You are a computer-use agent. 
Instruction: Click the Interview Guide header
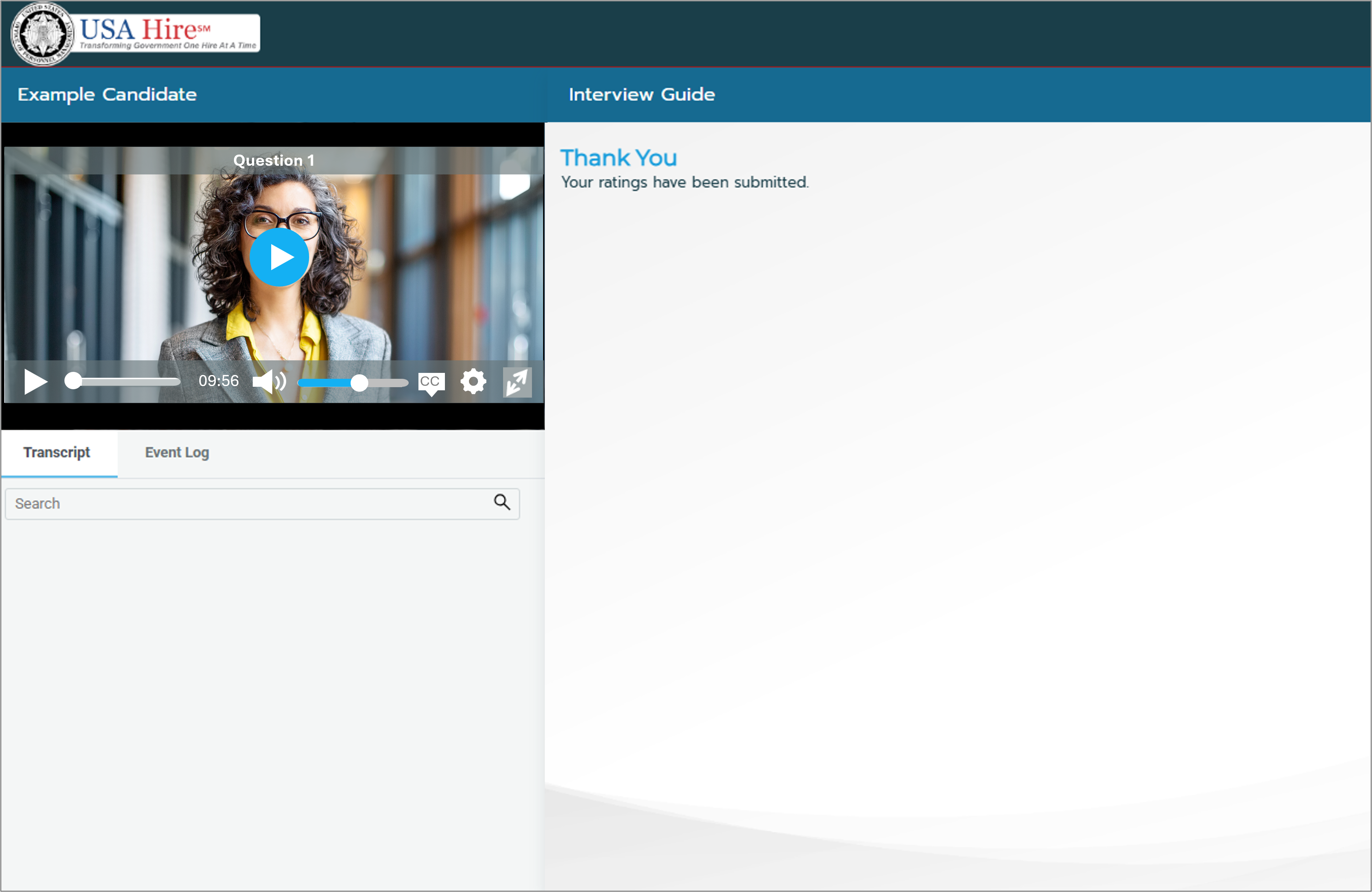[642, 95]
